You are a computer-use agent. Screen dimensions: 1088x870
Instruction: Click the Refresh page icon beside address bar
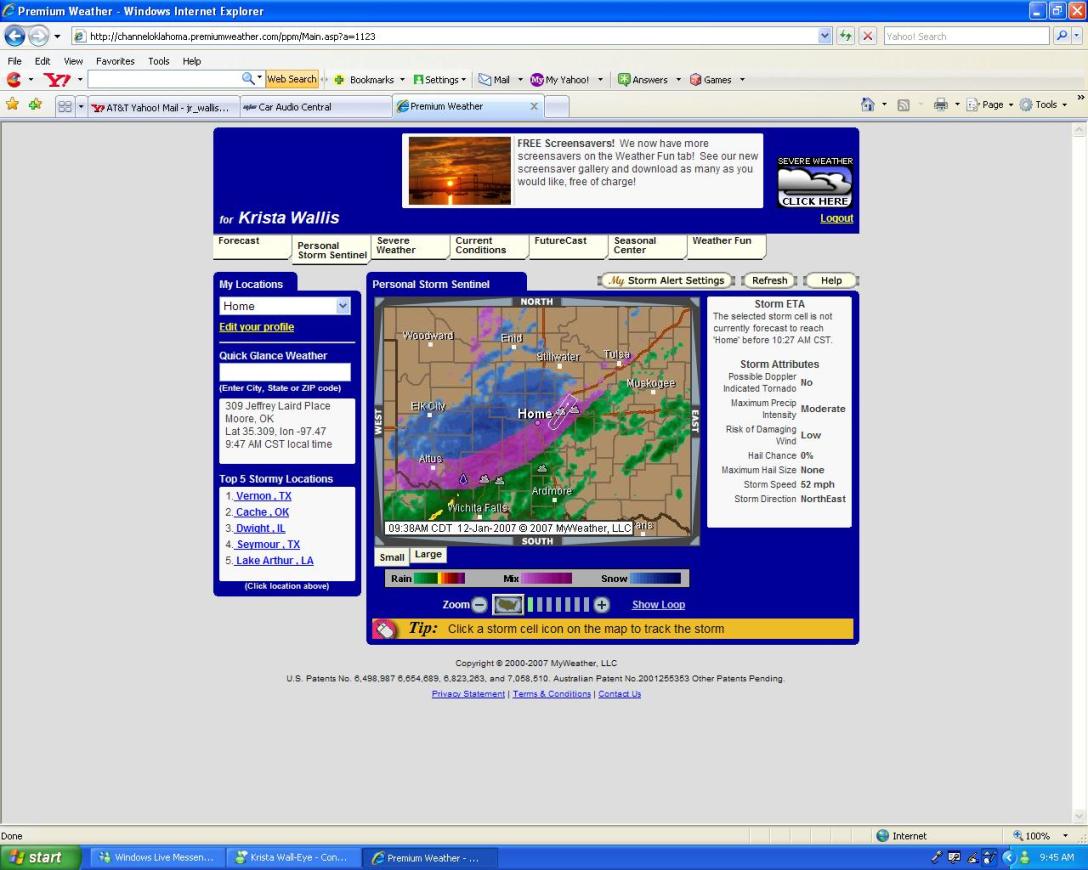[845, 36]
